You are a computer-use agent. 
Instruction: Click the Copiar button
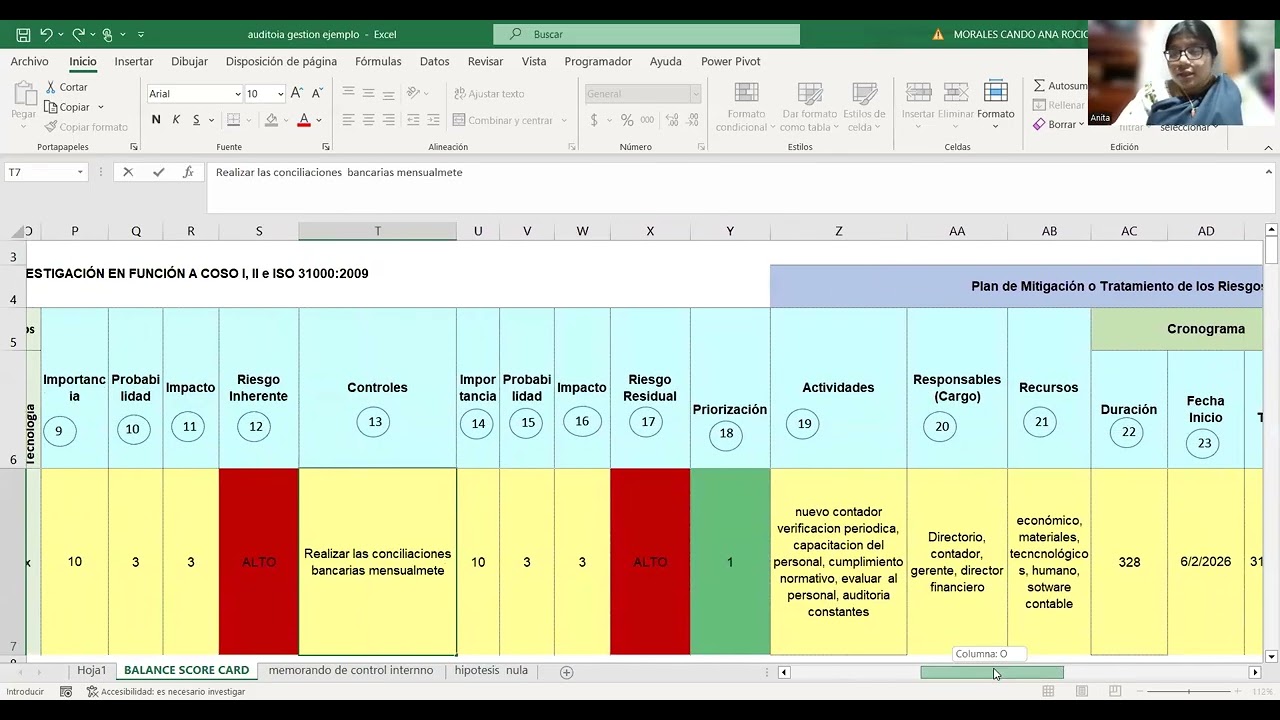click(67, 107)
